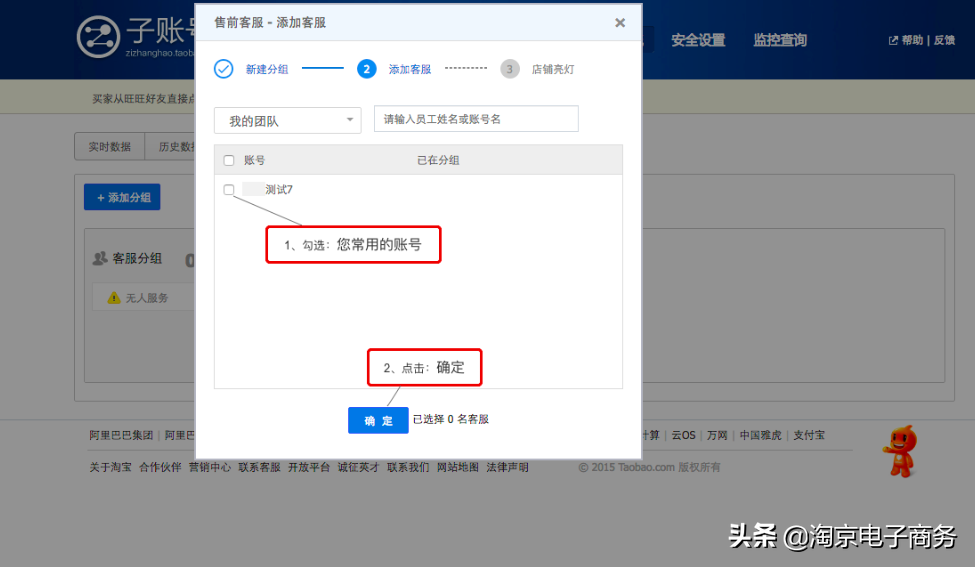Viewport: 975px width, 567px height.
Task: Click the external-link icon beside 帮助
Action: 893,40
